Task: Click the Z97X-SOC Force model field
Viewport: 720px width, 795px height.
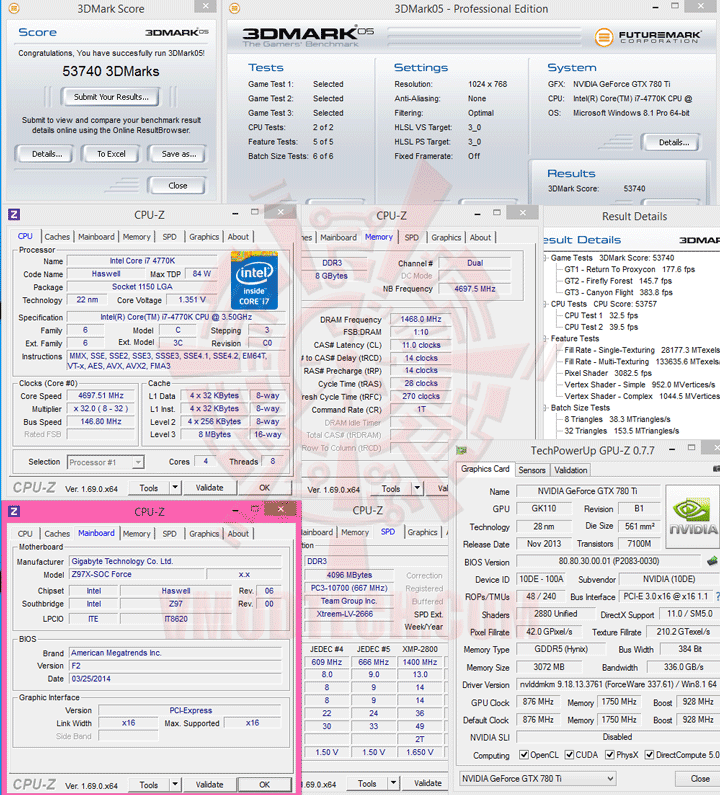Action: (137, 574)
